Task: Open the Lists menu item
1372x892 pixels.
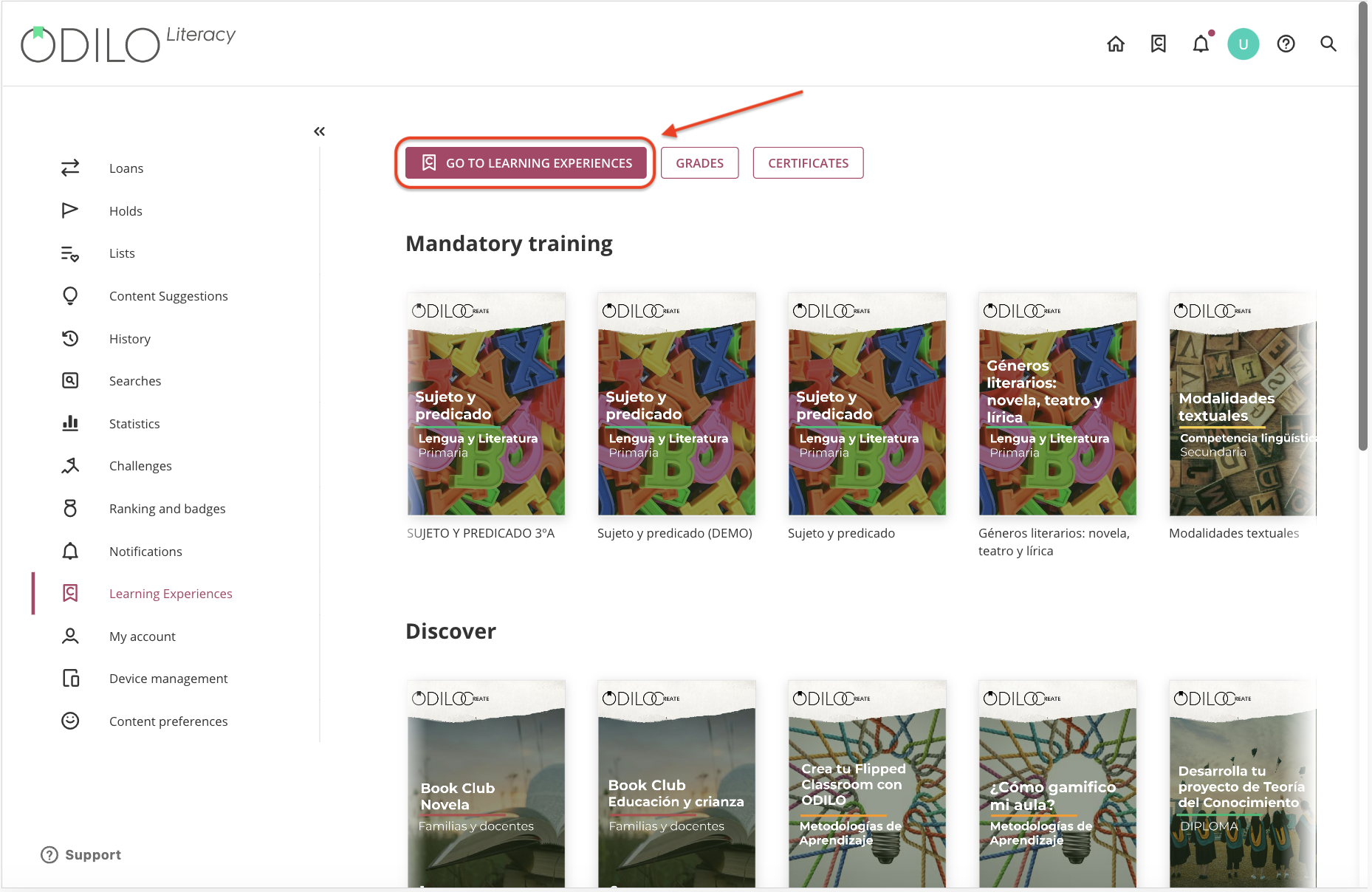Action: [122, 253]
